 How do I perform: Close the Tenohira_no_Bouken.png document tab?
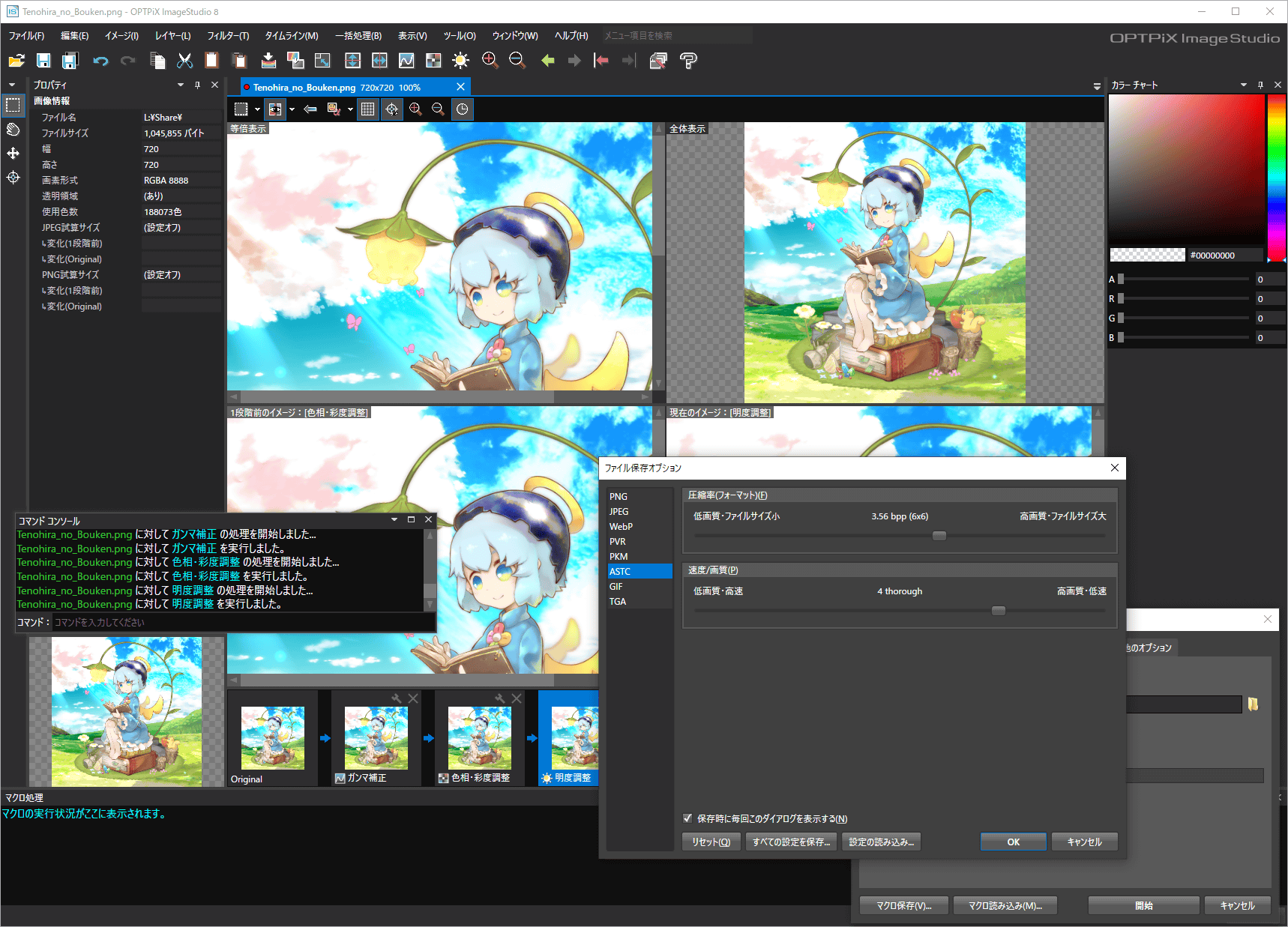[460, 87]
